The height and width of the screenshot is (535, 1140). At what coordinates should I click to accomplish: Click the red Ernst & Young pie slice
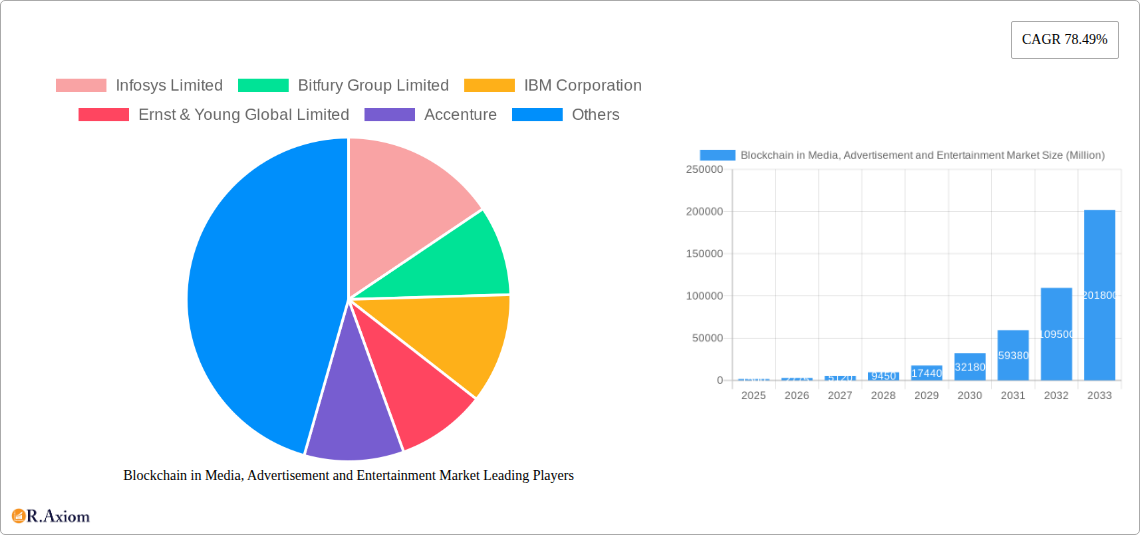click(x=420, y=400)
